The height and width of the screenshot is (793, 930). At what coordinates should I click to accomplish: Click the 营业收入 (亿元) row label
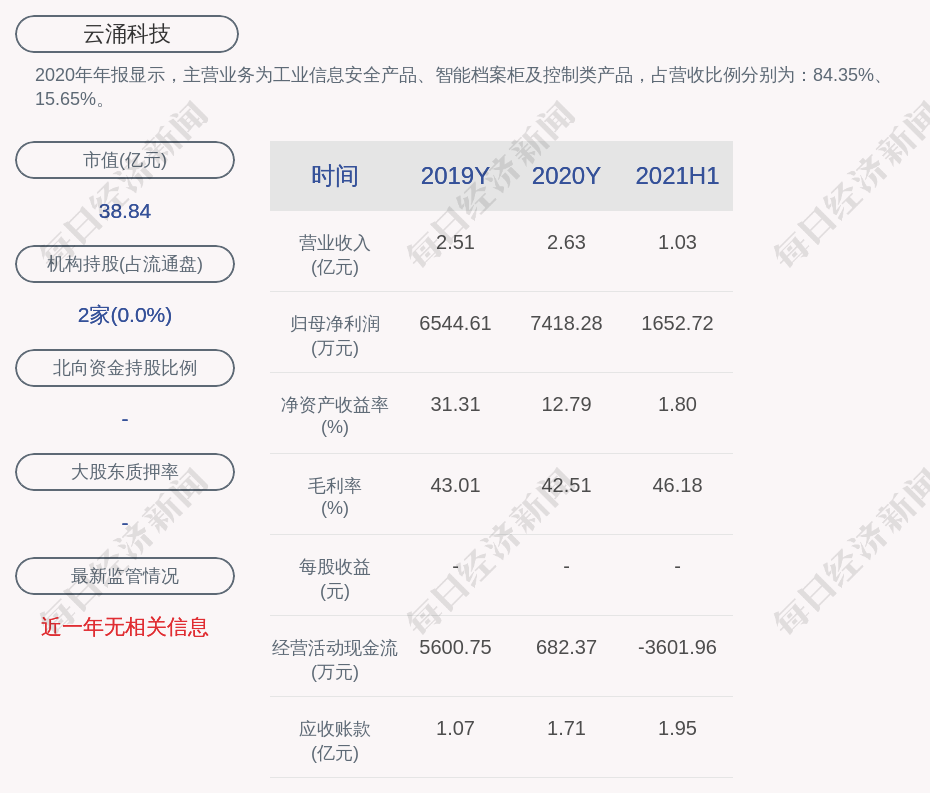pyautogui.click(x=335, y=255)
